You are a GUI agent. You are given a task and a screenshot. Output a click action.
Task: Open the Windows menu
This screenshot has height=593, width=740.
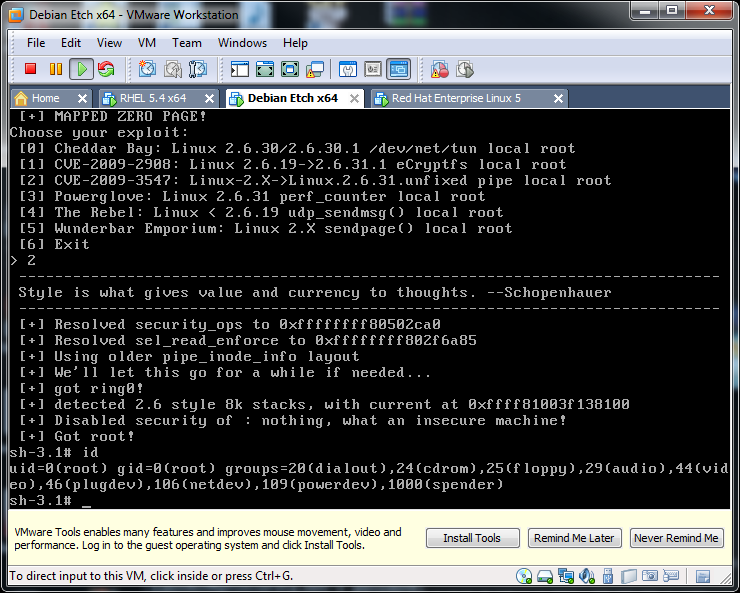242,43
